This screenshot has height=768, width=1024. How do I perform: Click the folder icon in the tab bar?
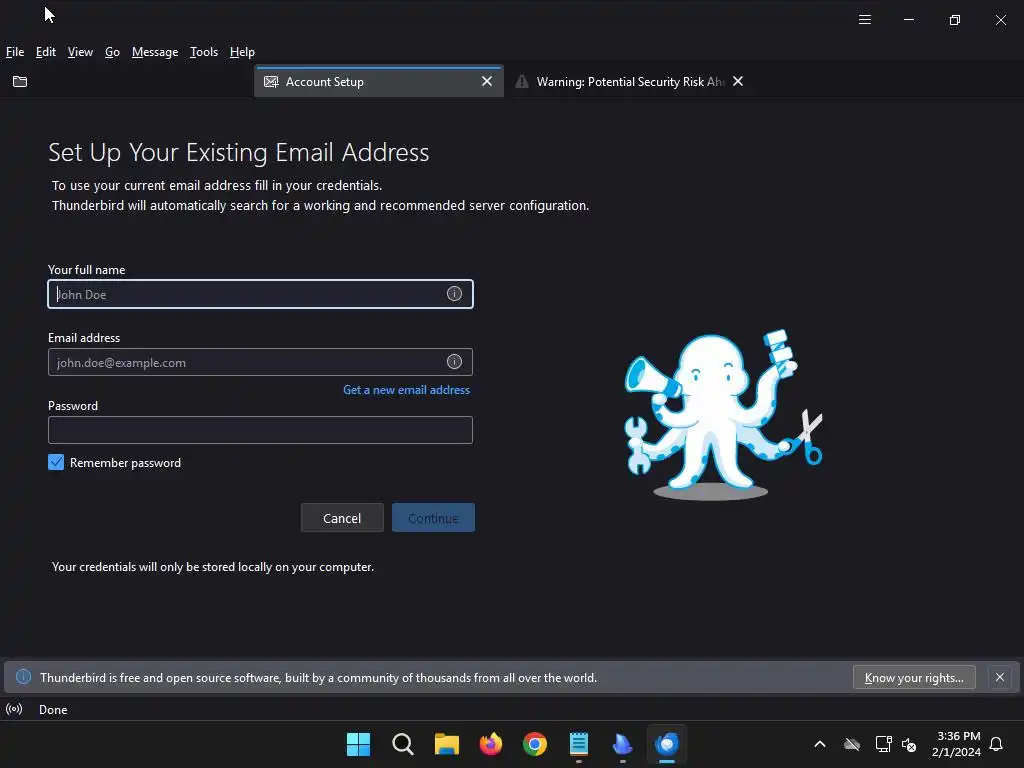tap(20, 82)
